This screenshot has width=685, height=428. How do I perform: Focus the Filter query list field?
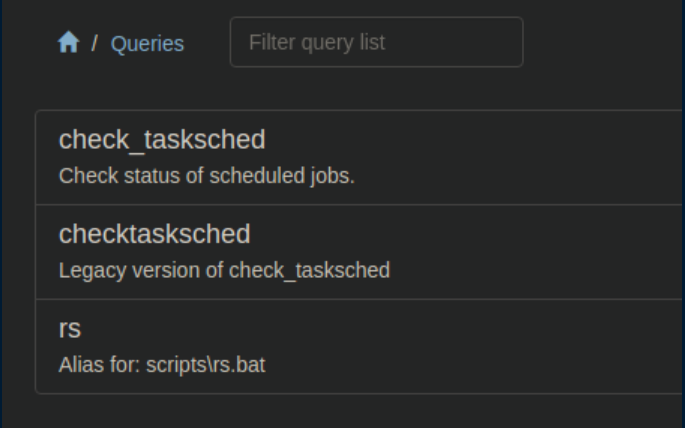point(376,42)
